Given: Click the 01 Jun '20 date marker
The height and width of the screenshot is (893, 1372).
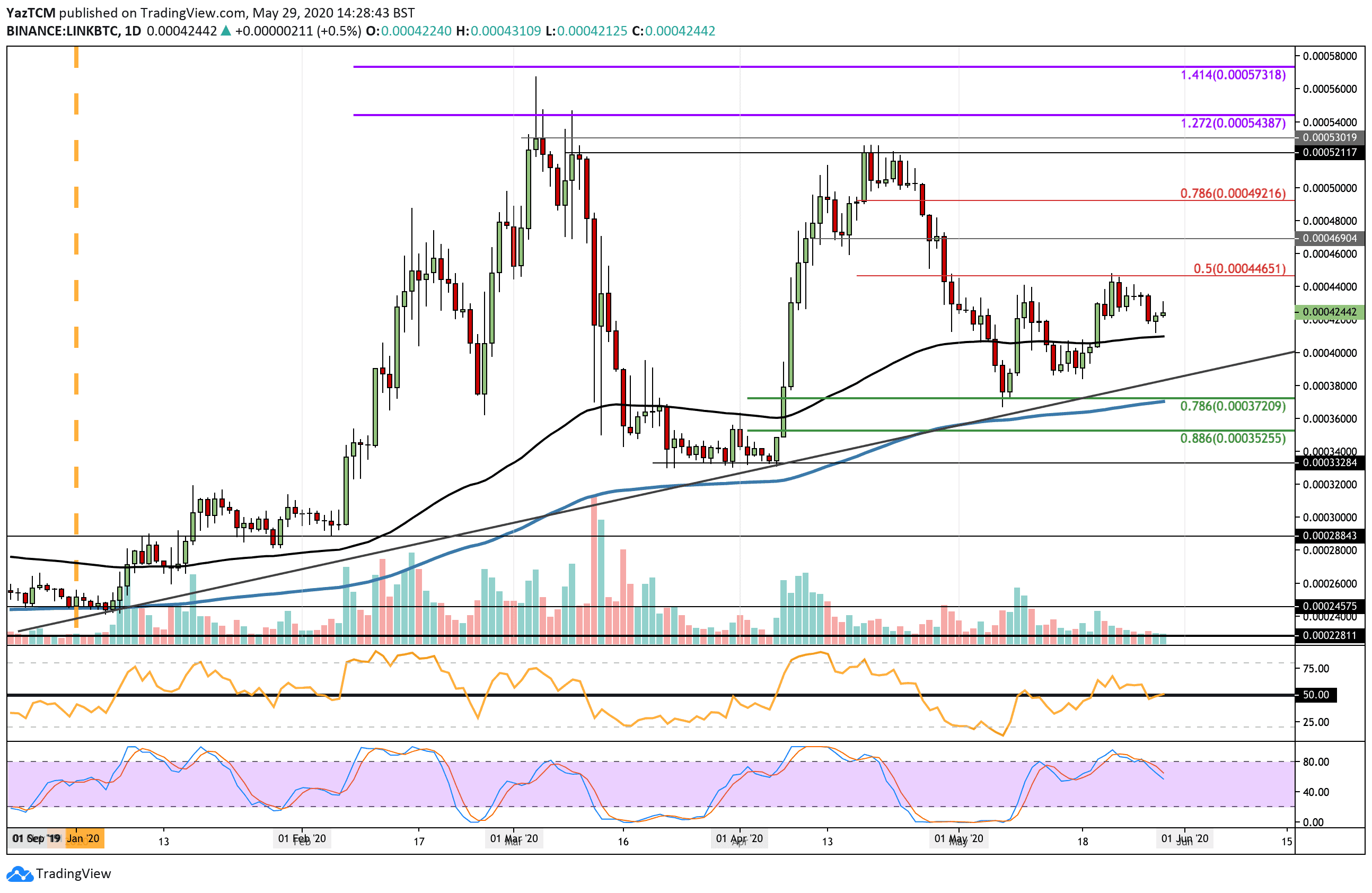Looking at the screenshot, I should tap(1185, 838).
